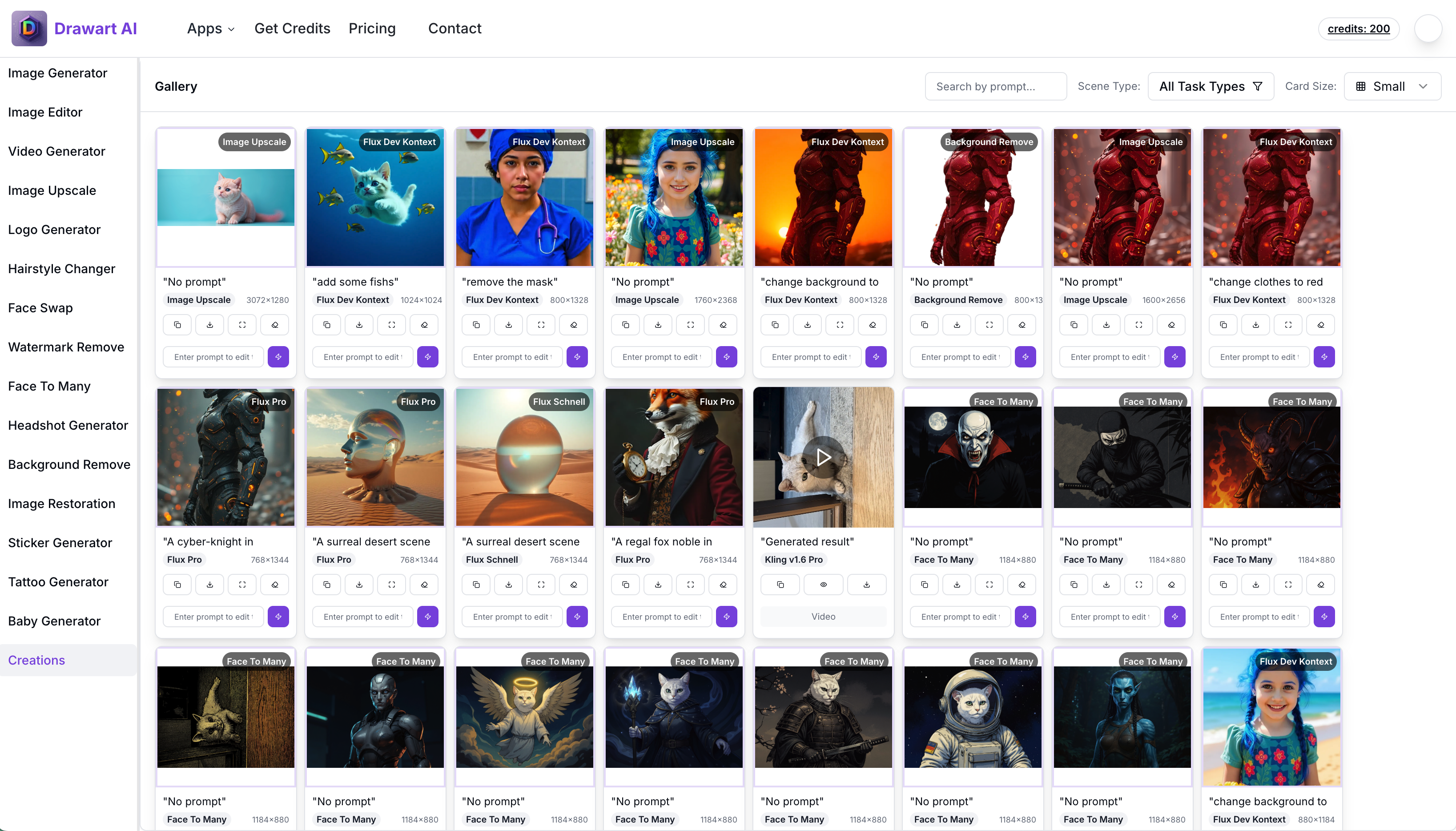This screenshot has height=831, width=1456.
Task: Click the Search by prompt field
Action: click(996, 86)
